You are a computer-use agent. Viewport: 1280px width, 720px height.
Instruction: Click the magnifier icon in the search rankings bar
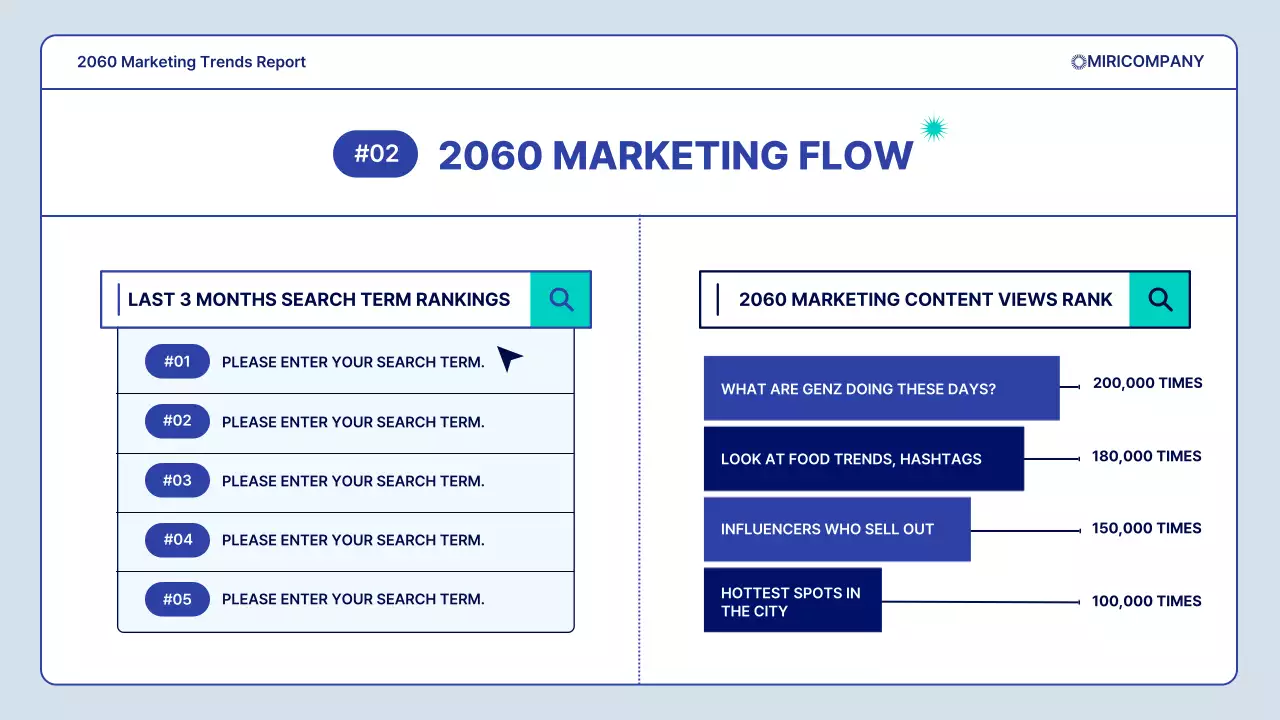point(560,299)
